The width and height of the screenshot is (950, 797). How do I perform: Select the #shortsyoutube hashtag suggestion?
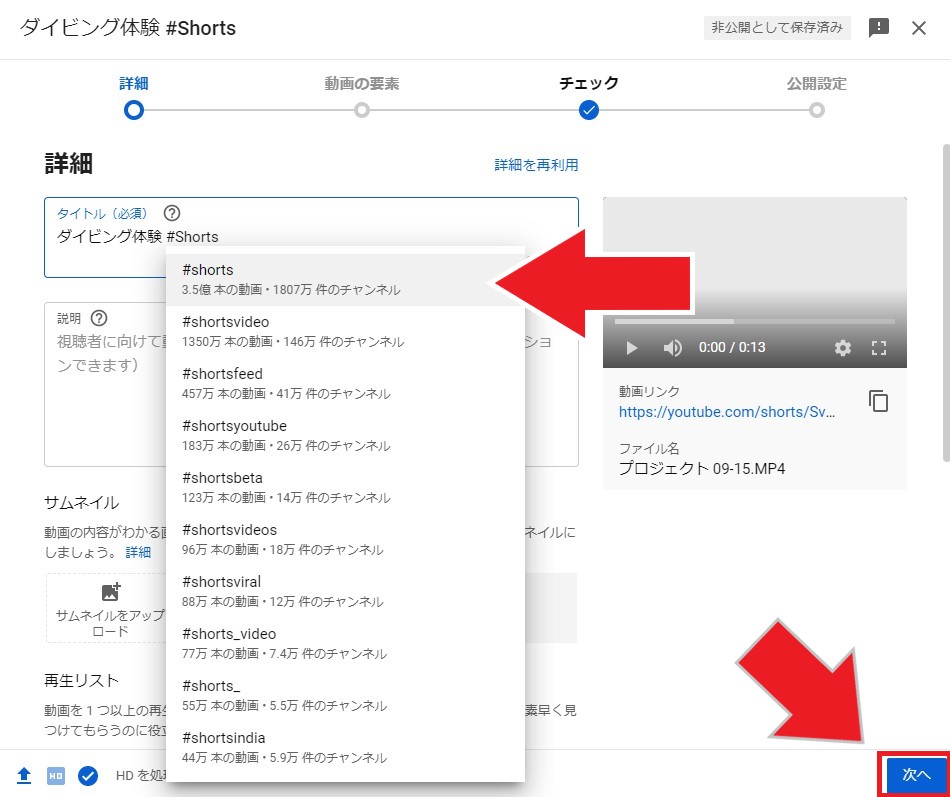345,436
